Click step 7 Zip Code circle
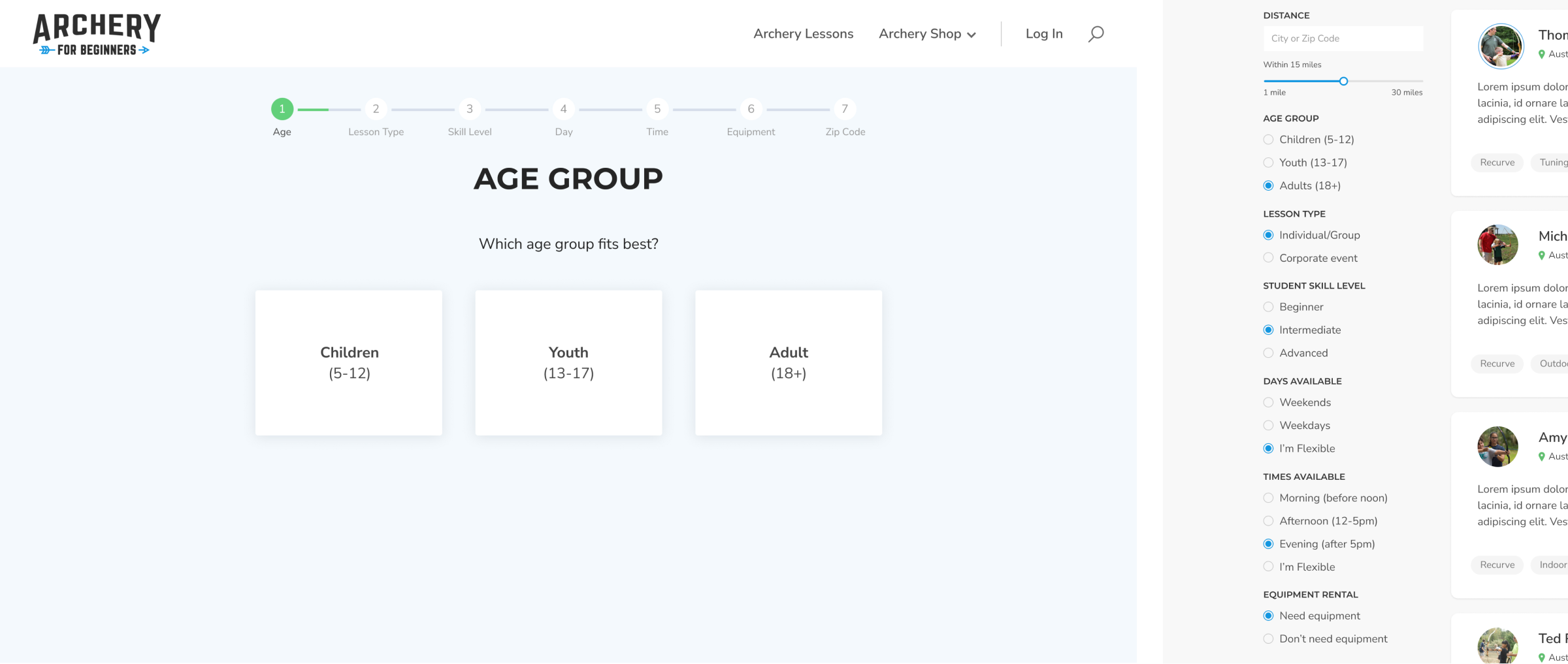The image size is (1568, 664). 845,109
